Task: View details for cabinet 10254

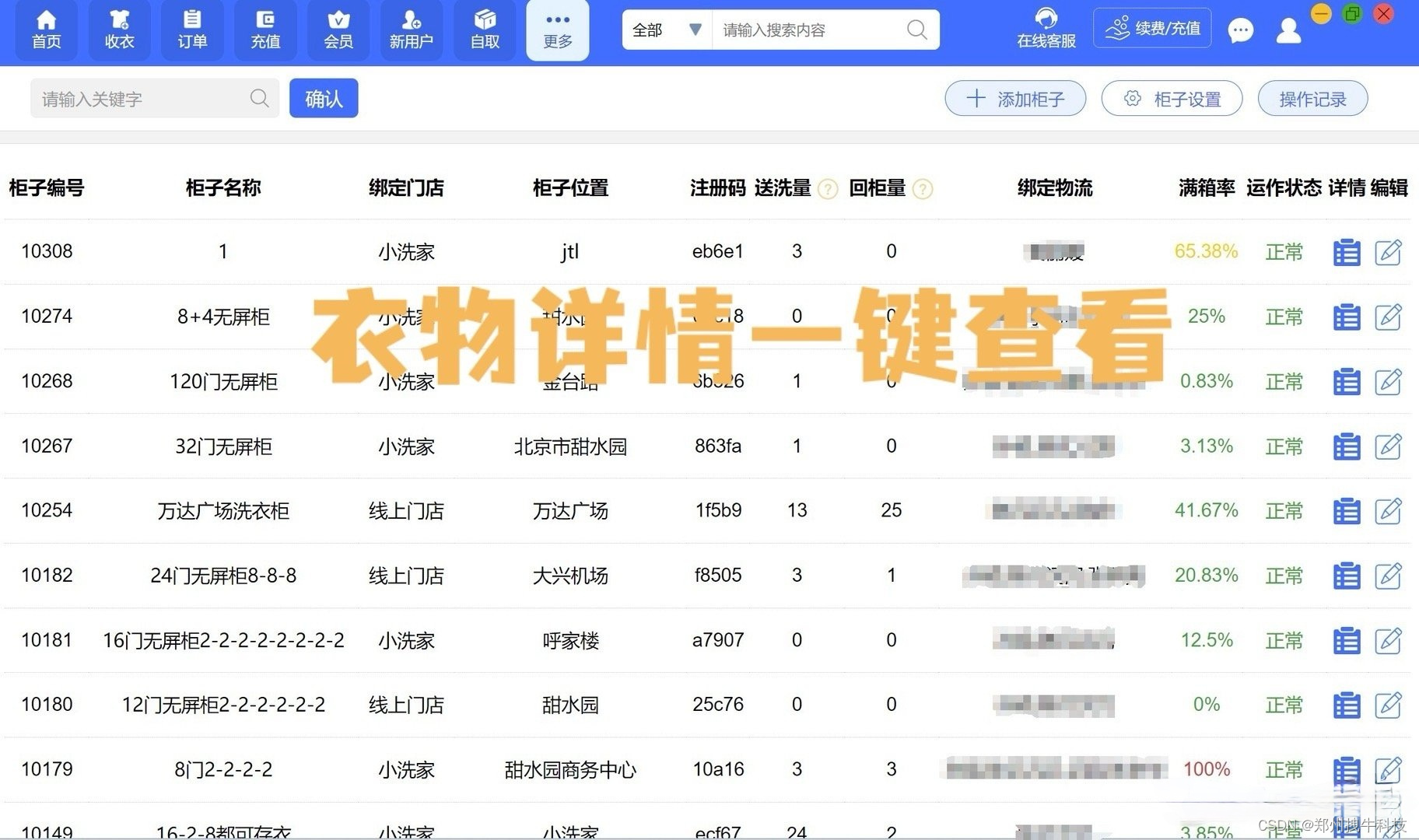Action: coord(1347,512)
